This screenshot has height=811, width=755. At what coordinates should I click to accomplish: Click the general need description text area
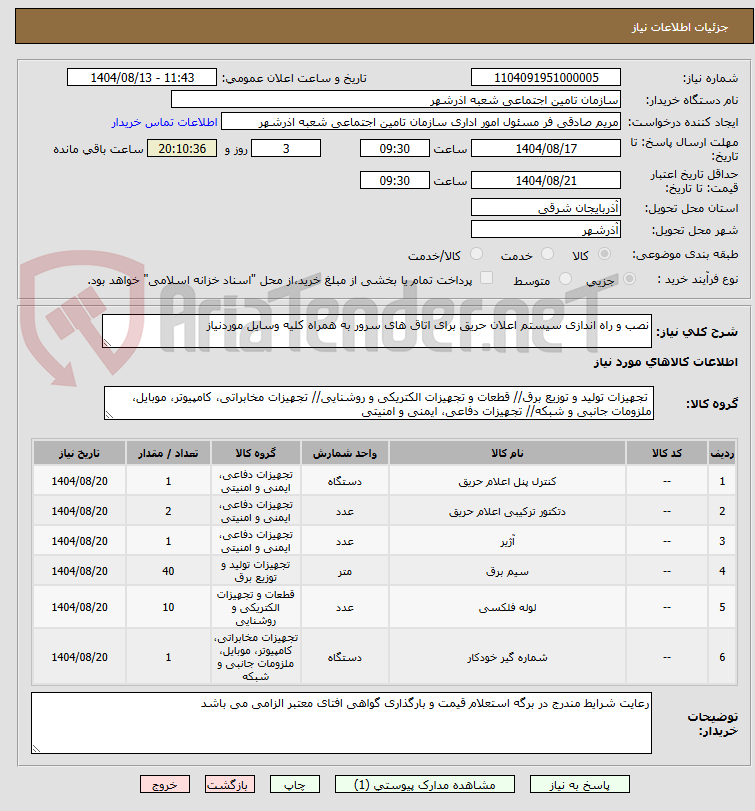click(376, 331)
